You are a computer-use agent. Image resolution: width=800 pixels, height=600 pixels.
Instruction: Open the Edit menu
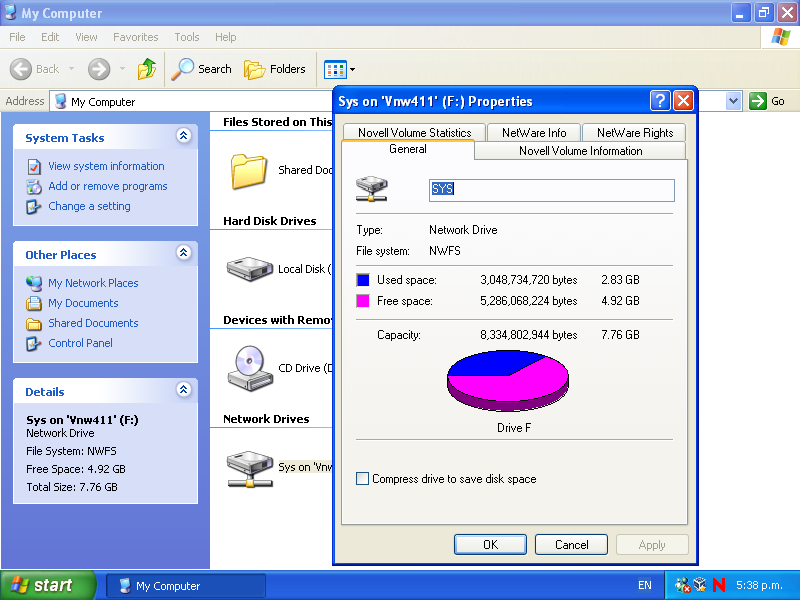point(50,37)
